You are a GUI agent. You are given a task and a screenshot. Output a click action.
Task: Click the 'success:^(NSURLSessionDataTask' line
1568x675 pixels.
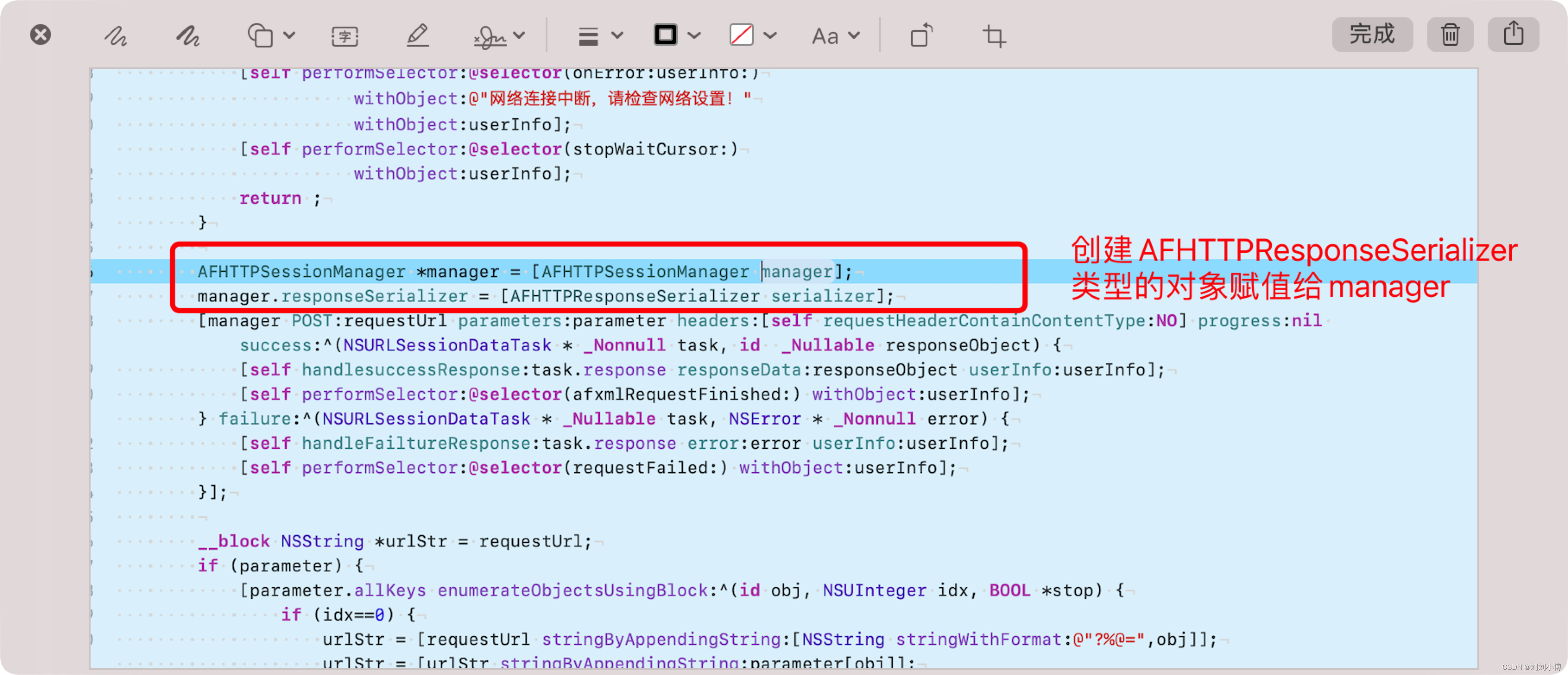click(x=650, y=345)
